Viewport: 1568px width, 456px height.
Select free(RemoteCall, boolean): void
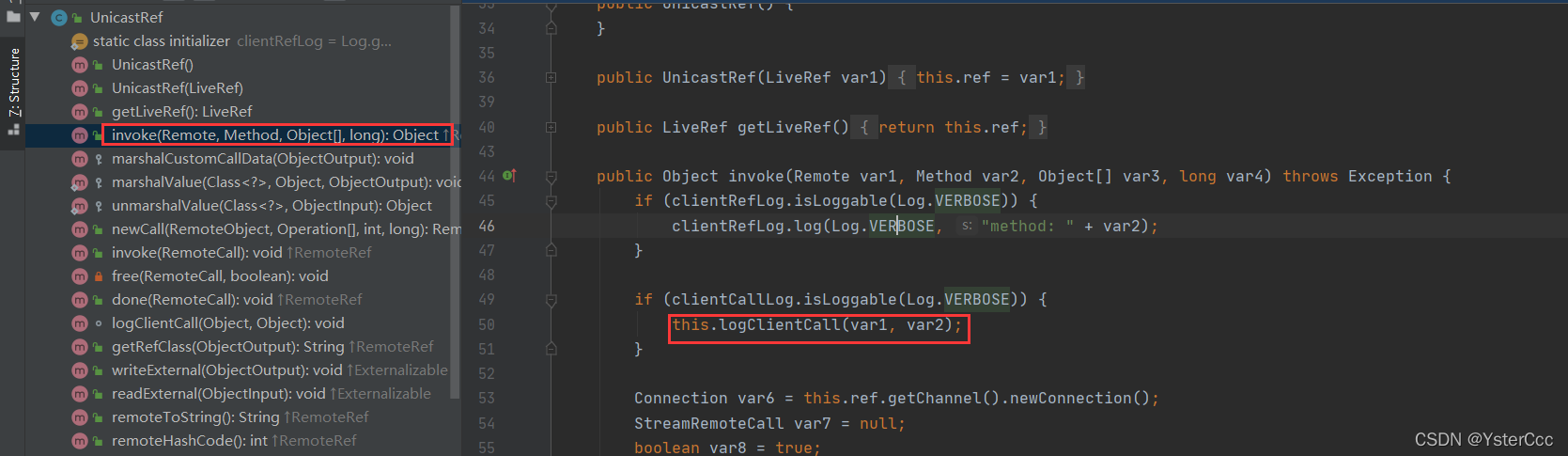click(x=220, y=276)
